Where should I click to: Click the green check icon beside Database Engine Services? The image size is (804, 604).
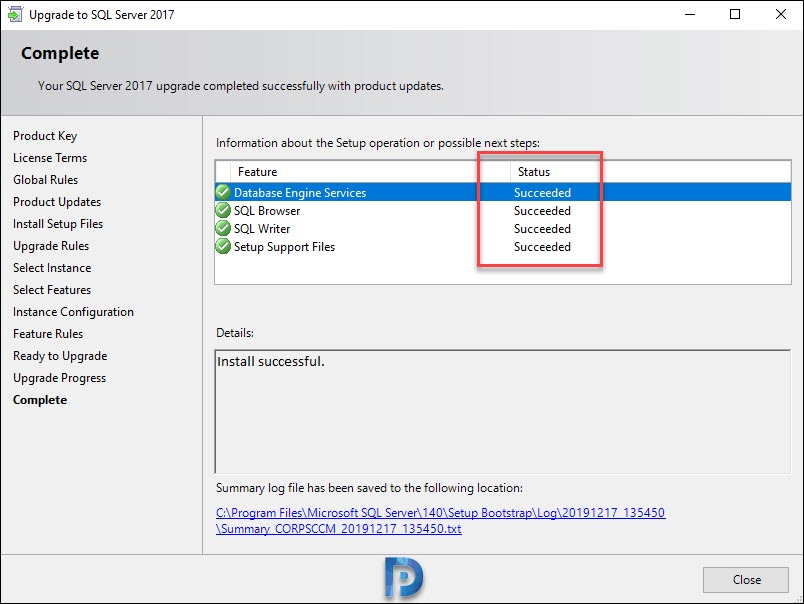coord(223,192)
